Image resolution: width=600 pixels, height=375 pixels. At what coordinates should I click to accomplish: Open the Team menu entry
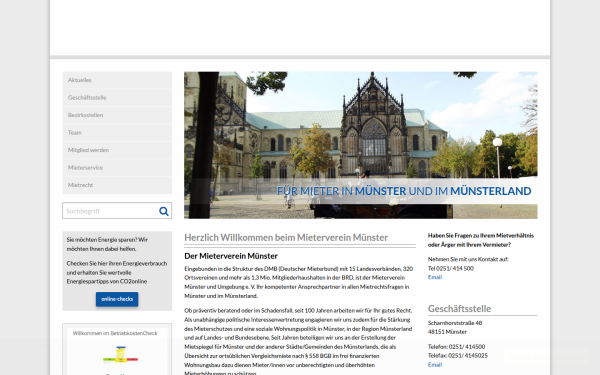(x=117, y=132)
